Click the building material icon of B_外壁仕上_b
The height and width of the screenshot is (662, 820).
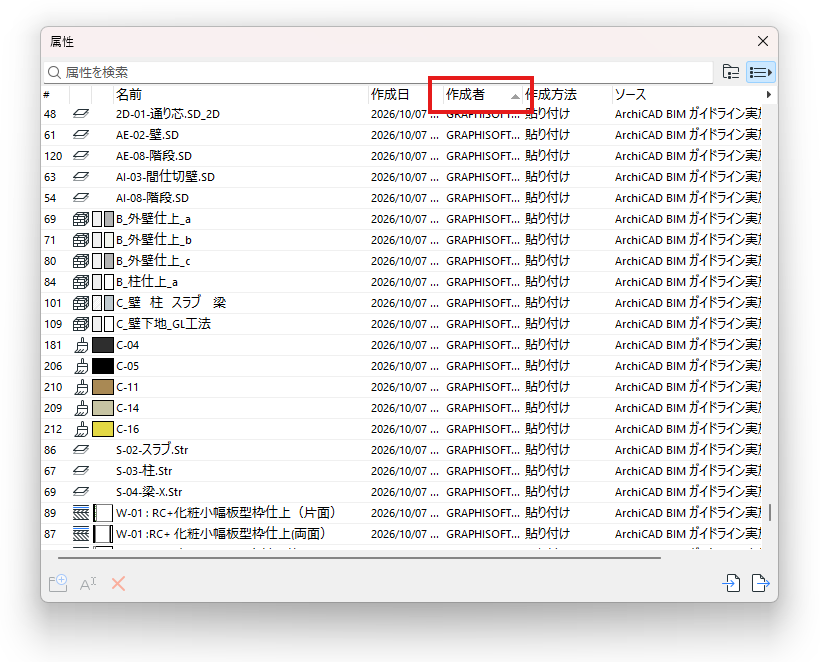point(81,239)
